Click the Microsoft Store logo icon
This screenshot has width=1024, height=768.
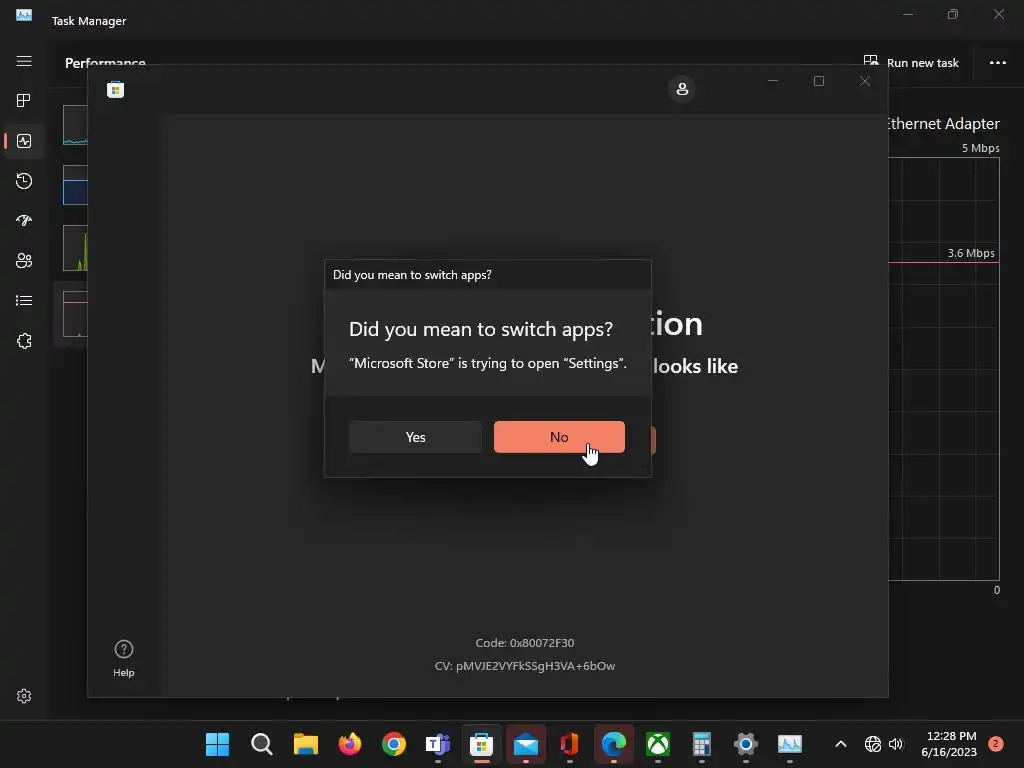pyautogui.click(x=116, y=89)
